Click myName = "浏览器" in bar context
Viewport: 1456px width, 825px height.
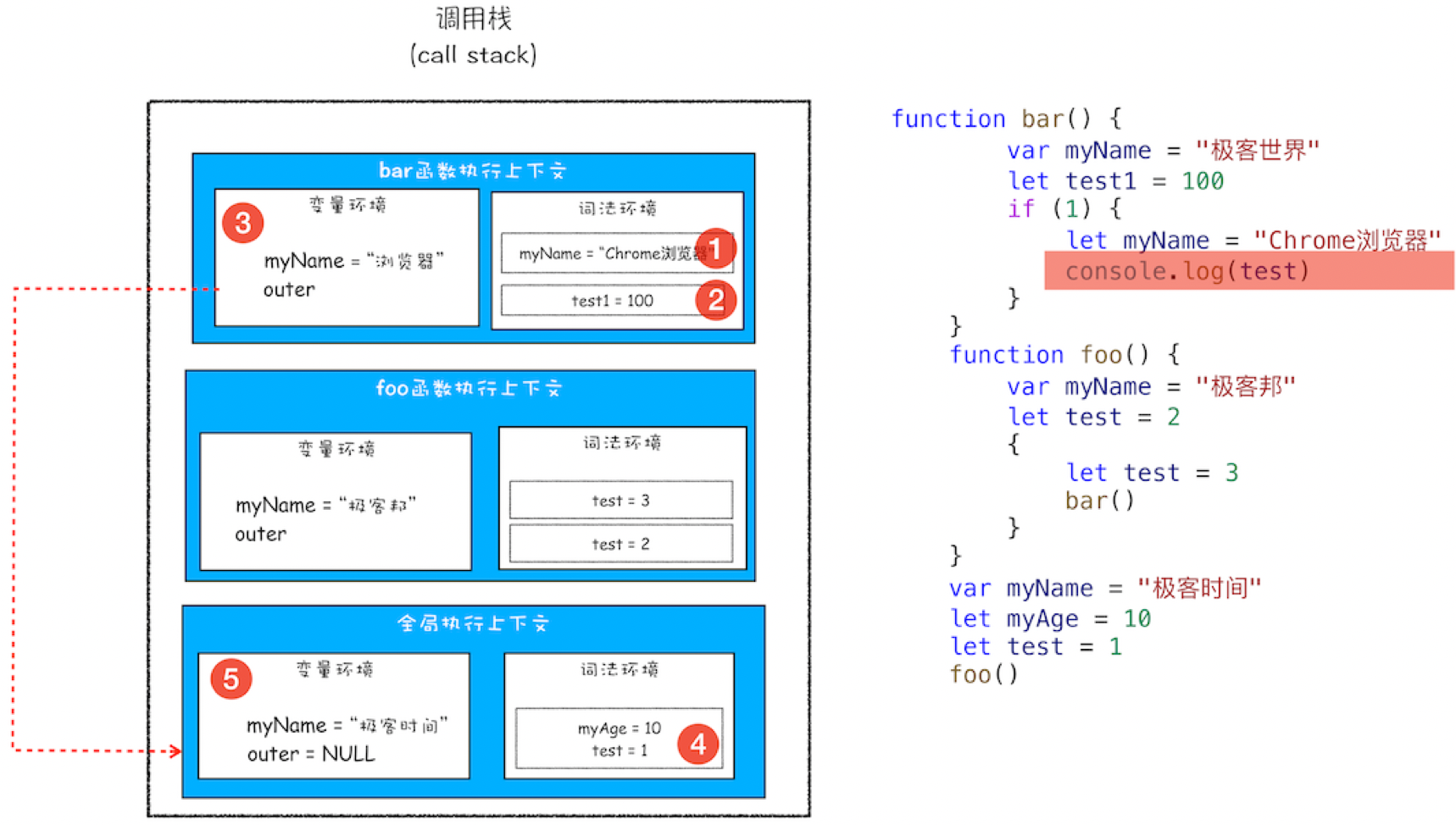353,260
